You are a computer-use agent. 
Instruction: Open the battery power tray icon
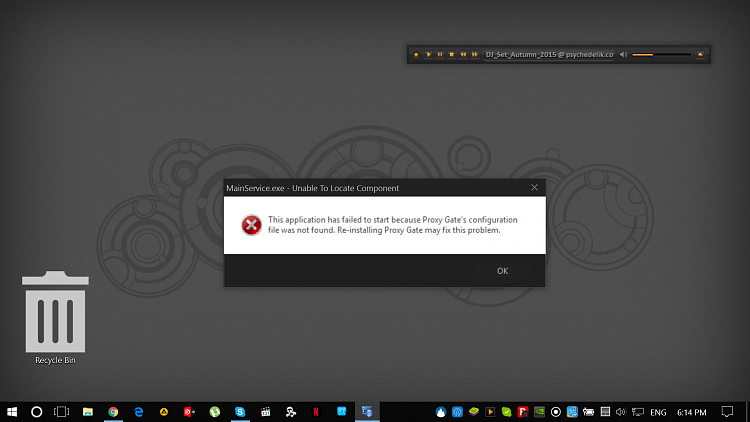(588, 412)
